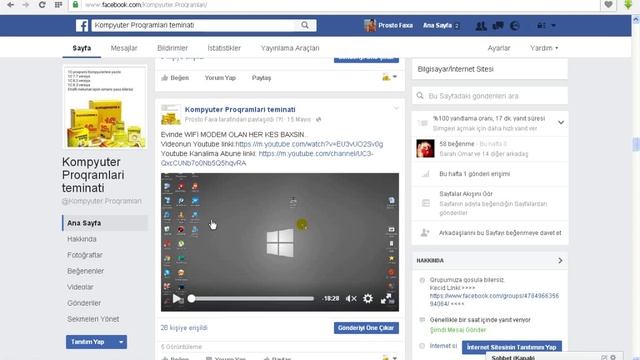Click the heart bookmark icon in address bar
This screenshot has width=640, height=360.
(x=608, y=4)
